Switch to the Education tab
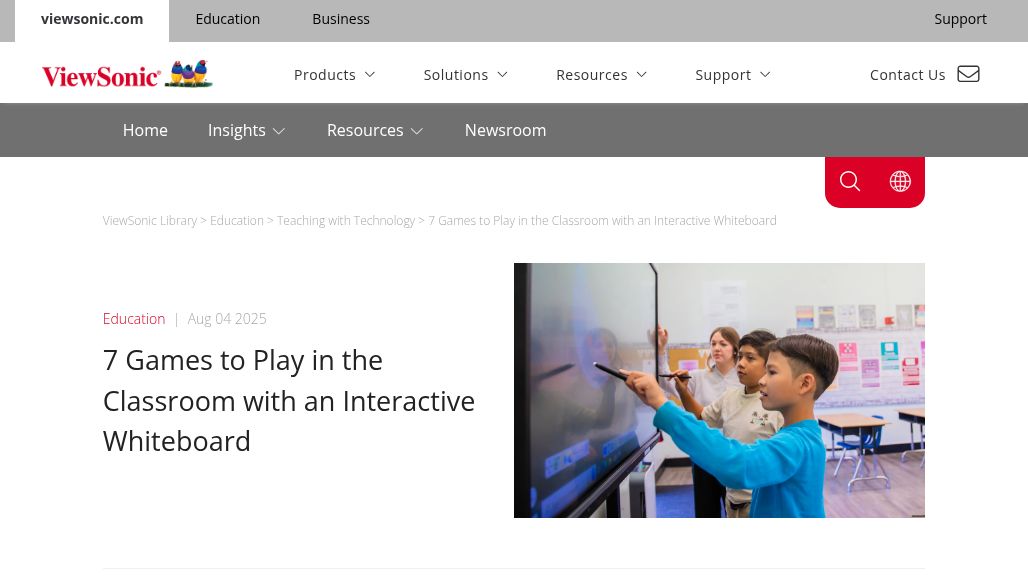The image size is (1028, 578). [227, 19]
